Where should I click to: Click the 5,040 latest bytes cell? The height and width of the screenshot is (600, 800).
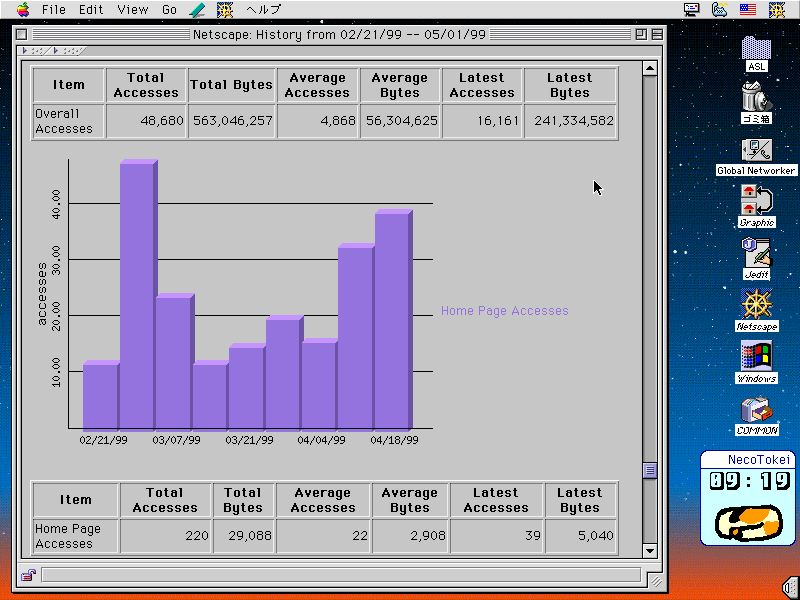click(x=581, y=536)
